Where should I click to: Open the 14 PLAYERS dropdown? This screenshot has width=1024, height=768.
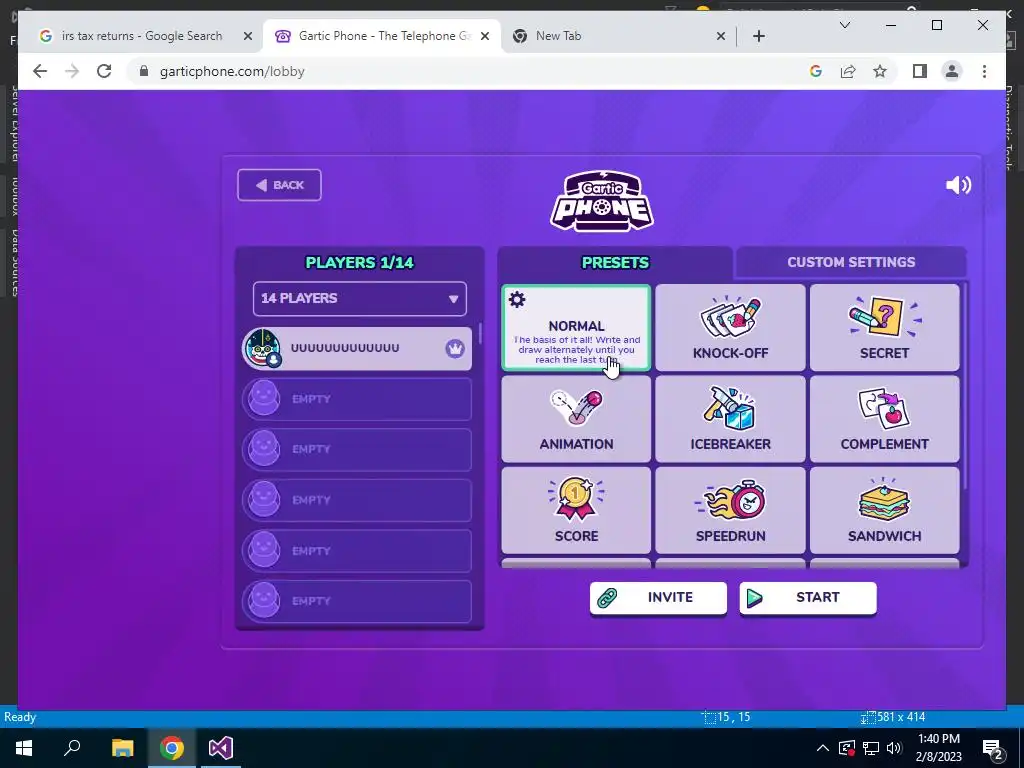click(x=360, y=298)
